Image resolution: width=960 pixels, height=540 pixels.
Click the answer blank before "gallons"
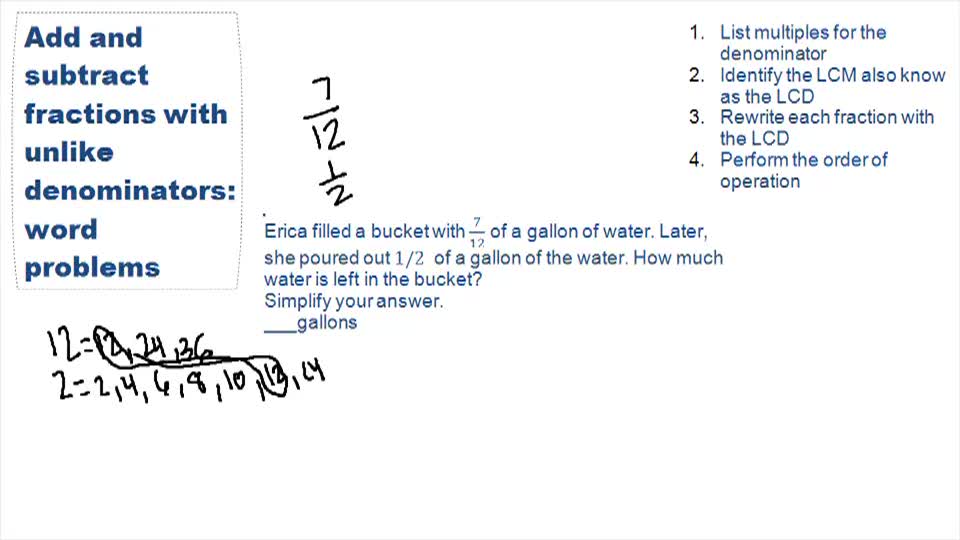pos(280,323)
